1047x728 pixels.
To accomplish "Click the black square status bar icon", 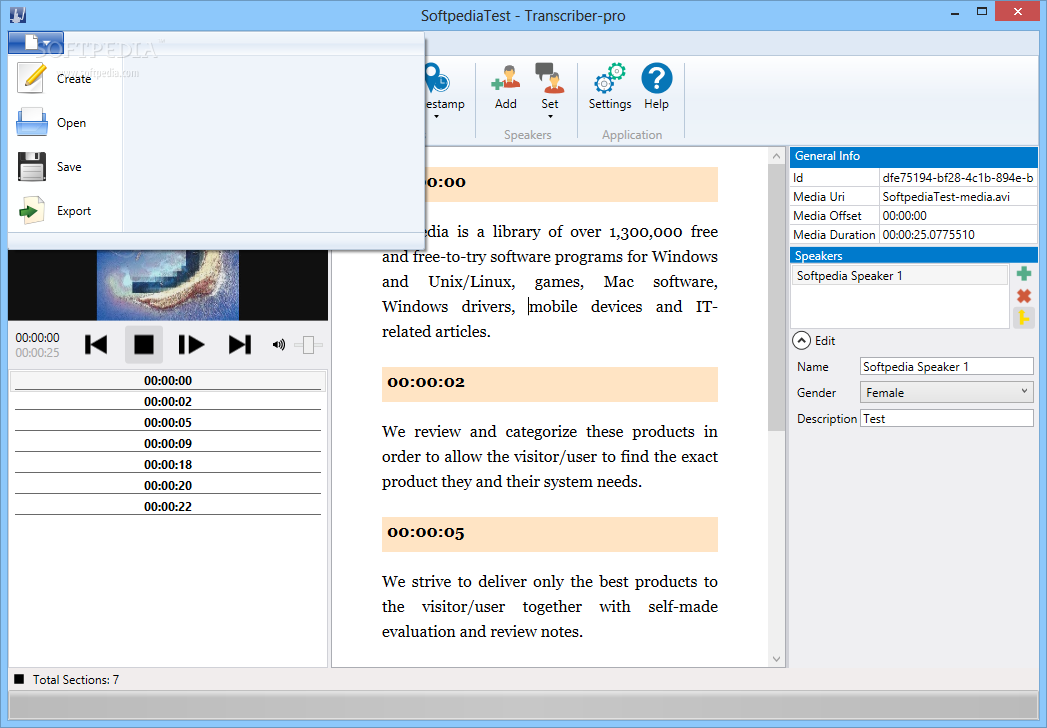I will 19,679.
